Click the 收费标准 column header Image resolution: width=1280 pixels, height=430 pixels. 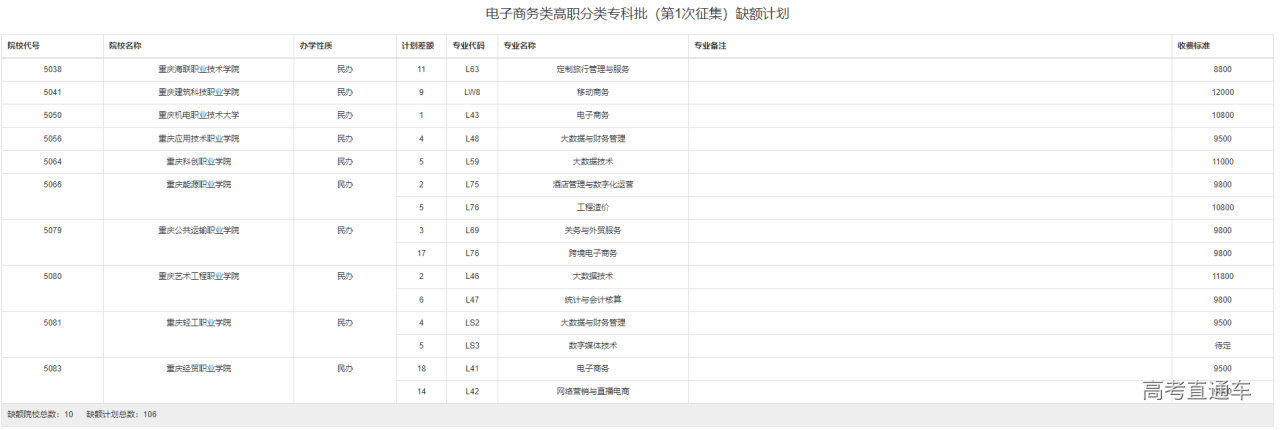click(x=1194, y=46)
